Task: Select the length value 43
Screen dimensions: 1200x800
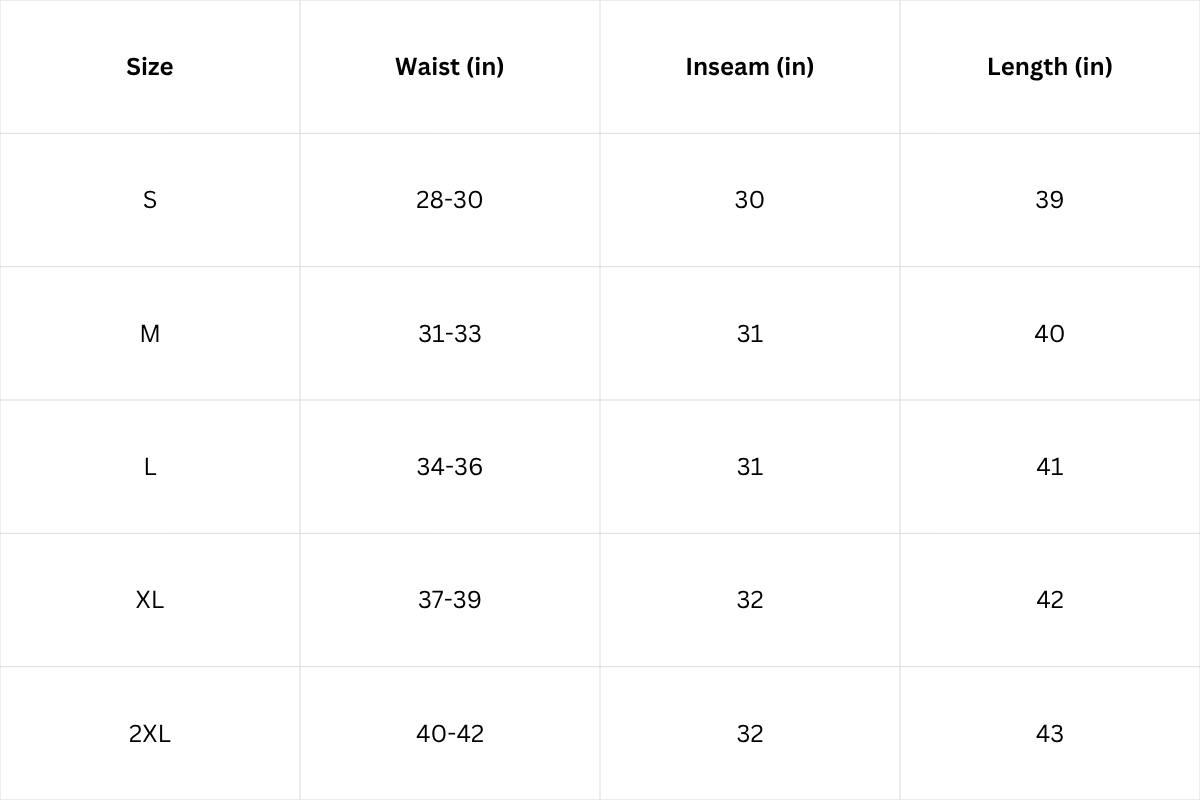Action: [1049, 733]
